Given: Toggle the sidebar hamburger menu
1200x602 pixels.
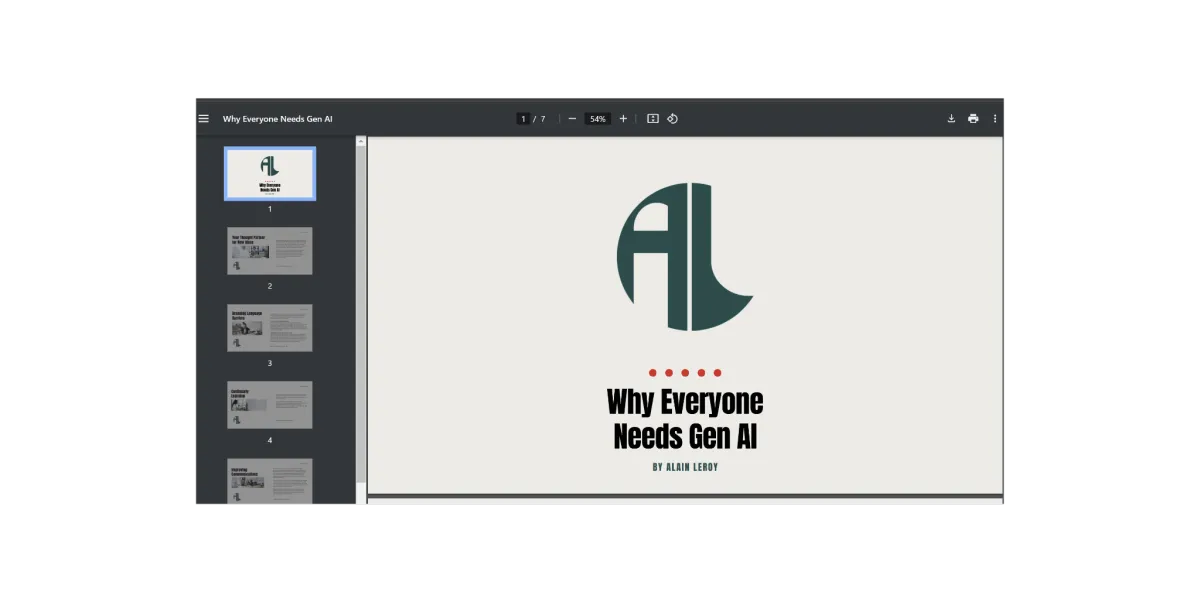Looking at the screenshot, I should (x=204, y=119).
